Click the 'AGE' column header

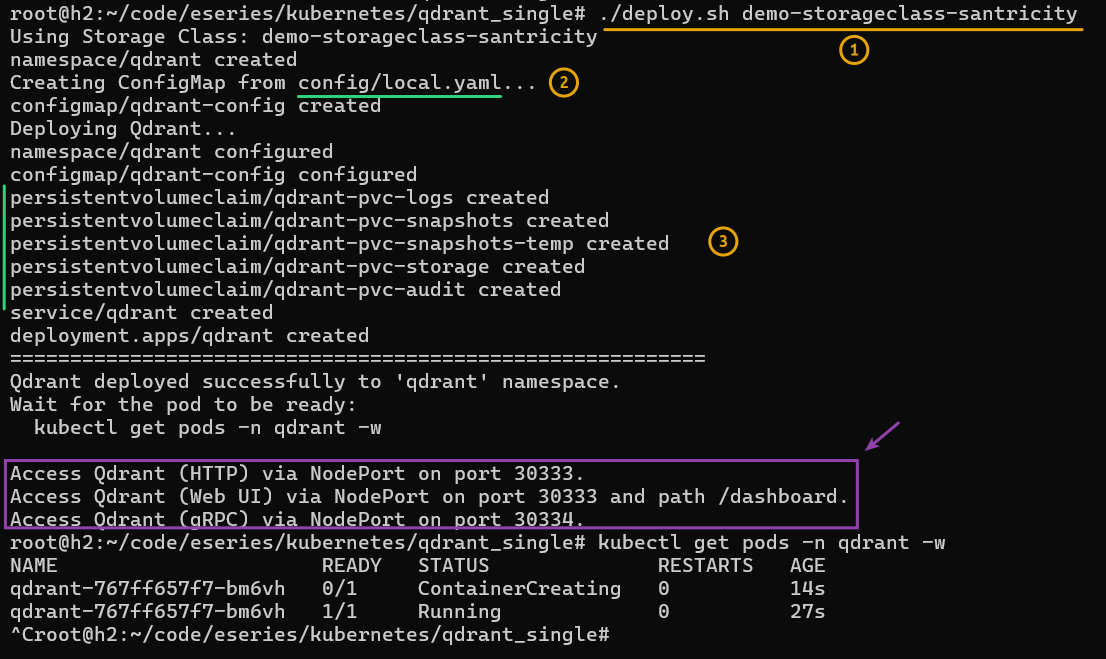click(807, 566)
